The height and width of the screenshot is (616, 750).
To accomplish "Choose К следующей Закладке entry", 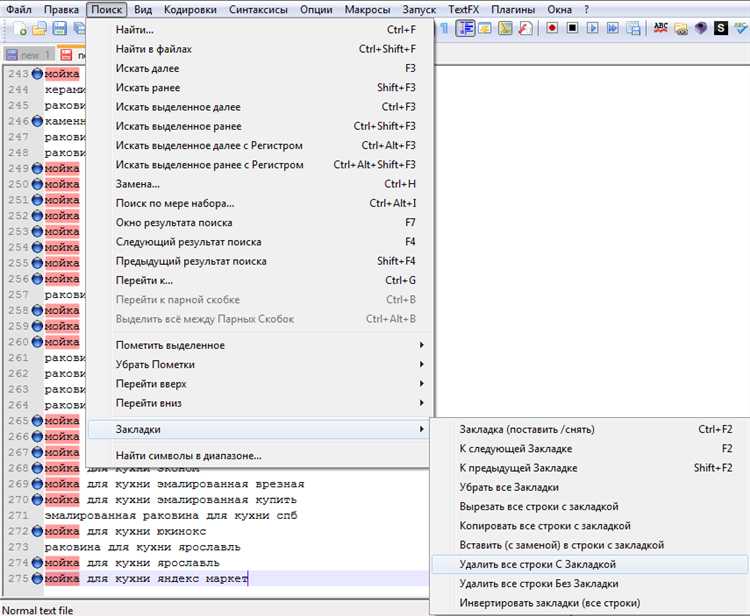I will coord(589,449).
